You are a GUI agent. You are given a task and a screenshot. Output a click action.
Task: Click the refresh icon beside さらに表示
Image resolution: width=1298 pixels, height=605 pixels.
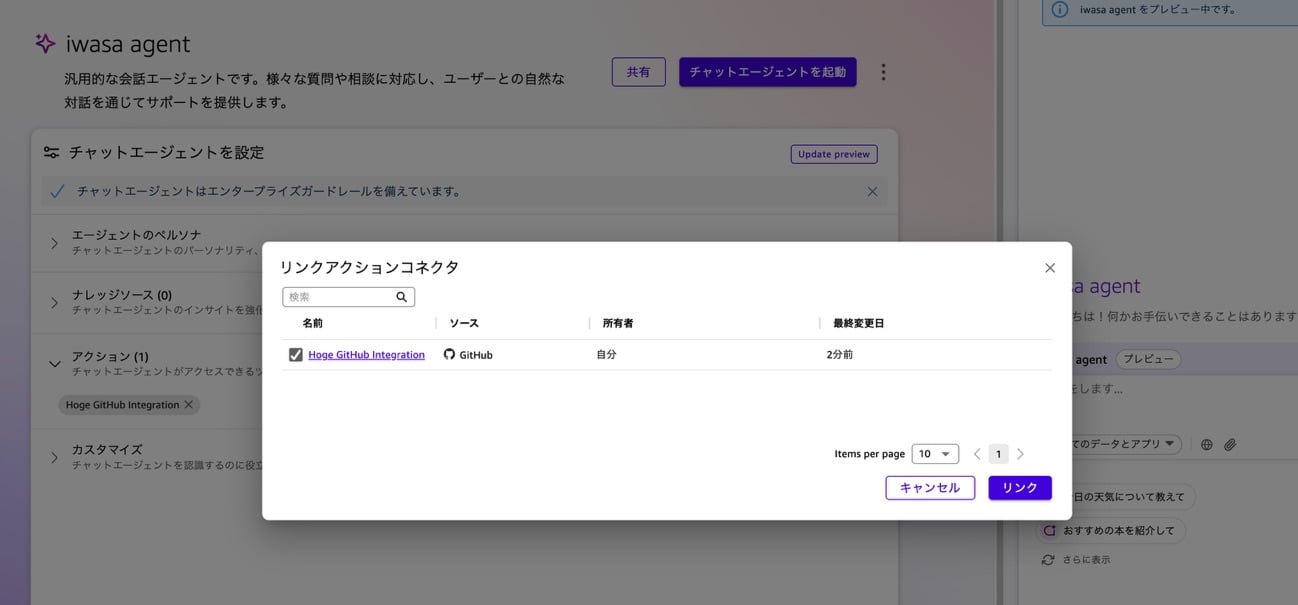(x=1047, y=560)
